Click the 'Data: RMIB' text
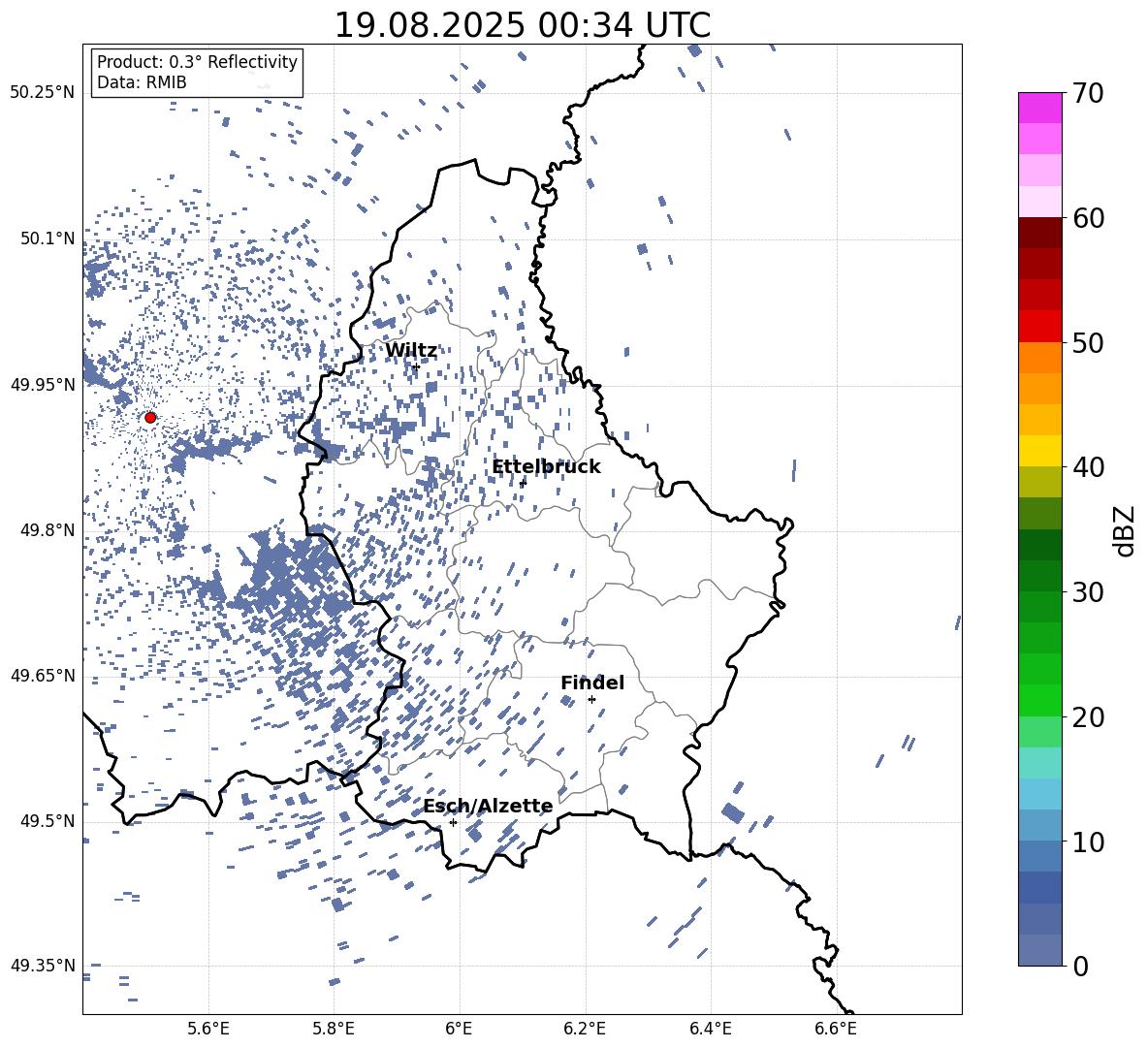The width and height of the screenshot is (1148, 1048). [142, 82]
